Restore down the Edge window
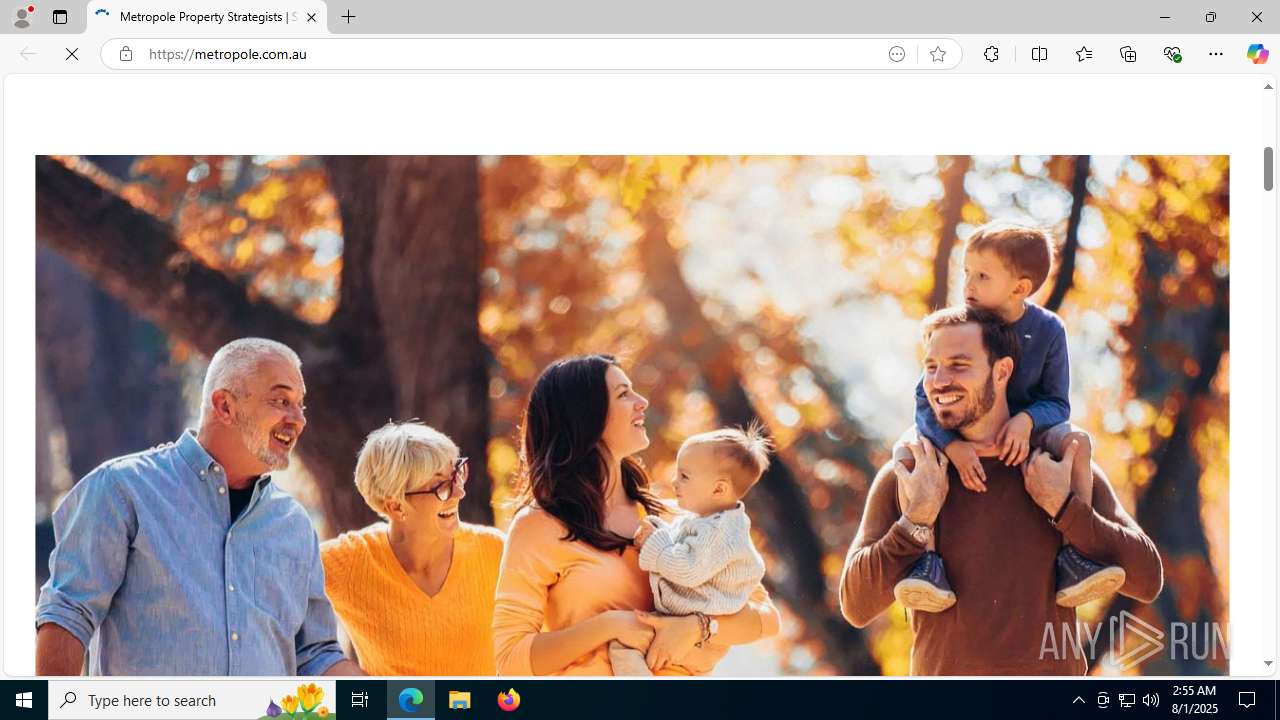1280x720 pixels. (x=1210, y=17)
